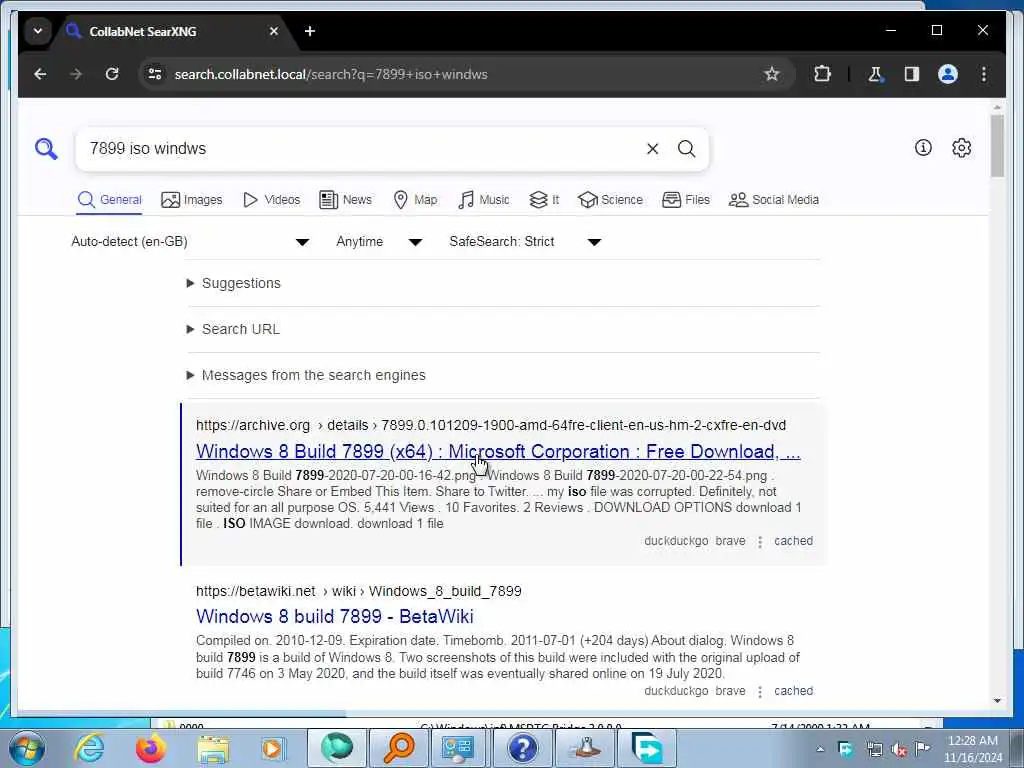1024x768 pixels.
Task: Open a new browser tab
Action: click(x=310, y=31)
